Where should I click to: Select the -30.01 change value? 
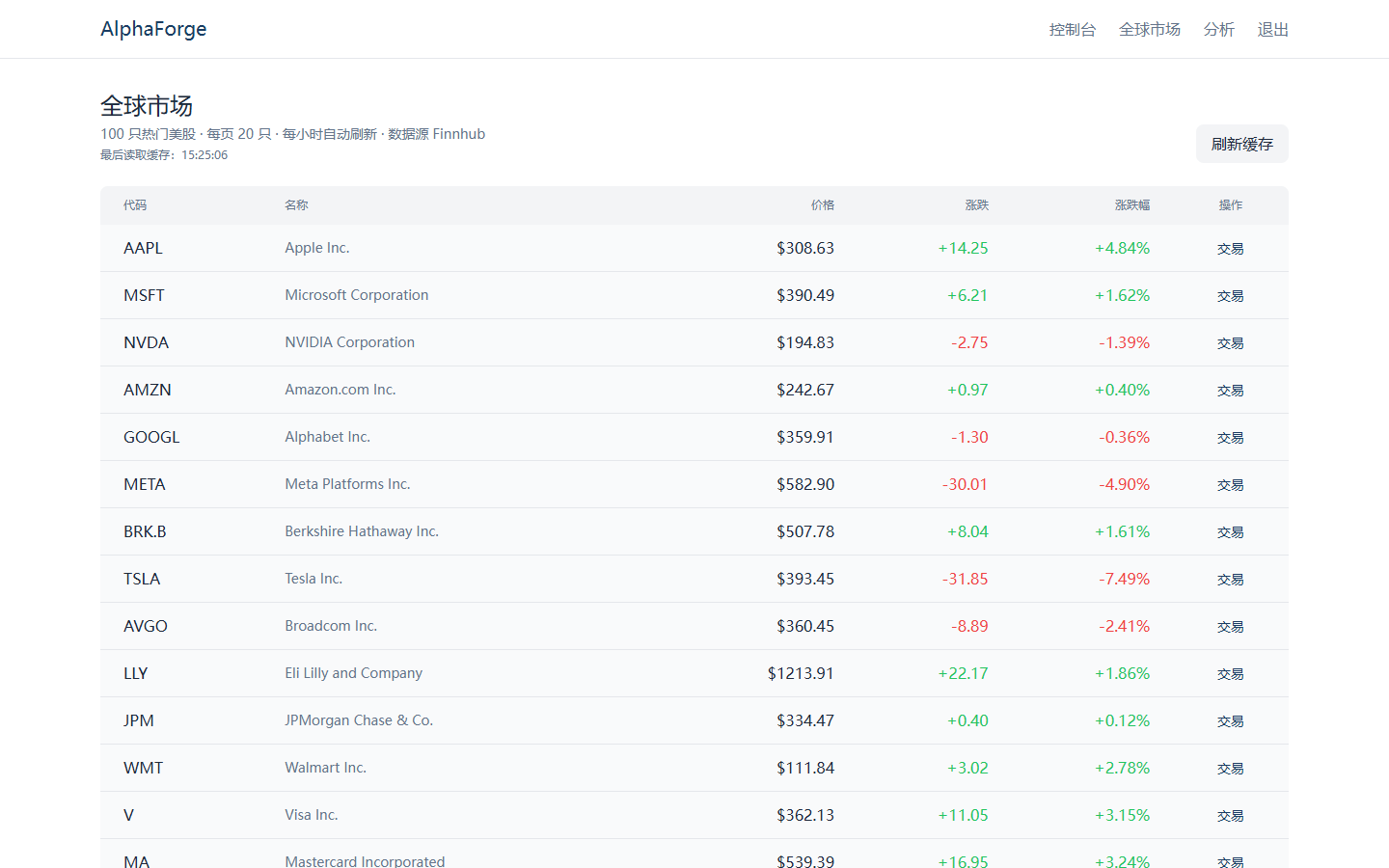point(966,484)
